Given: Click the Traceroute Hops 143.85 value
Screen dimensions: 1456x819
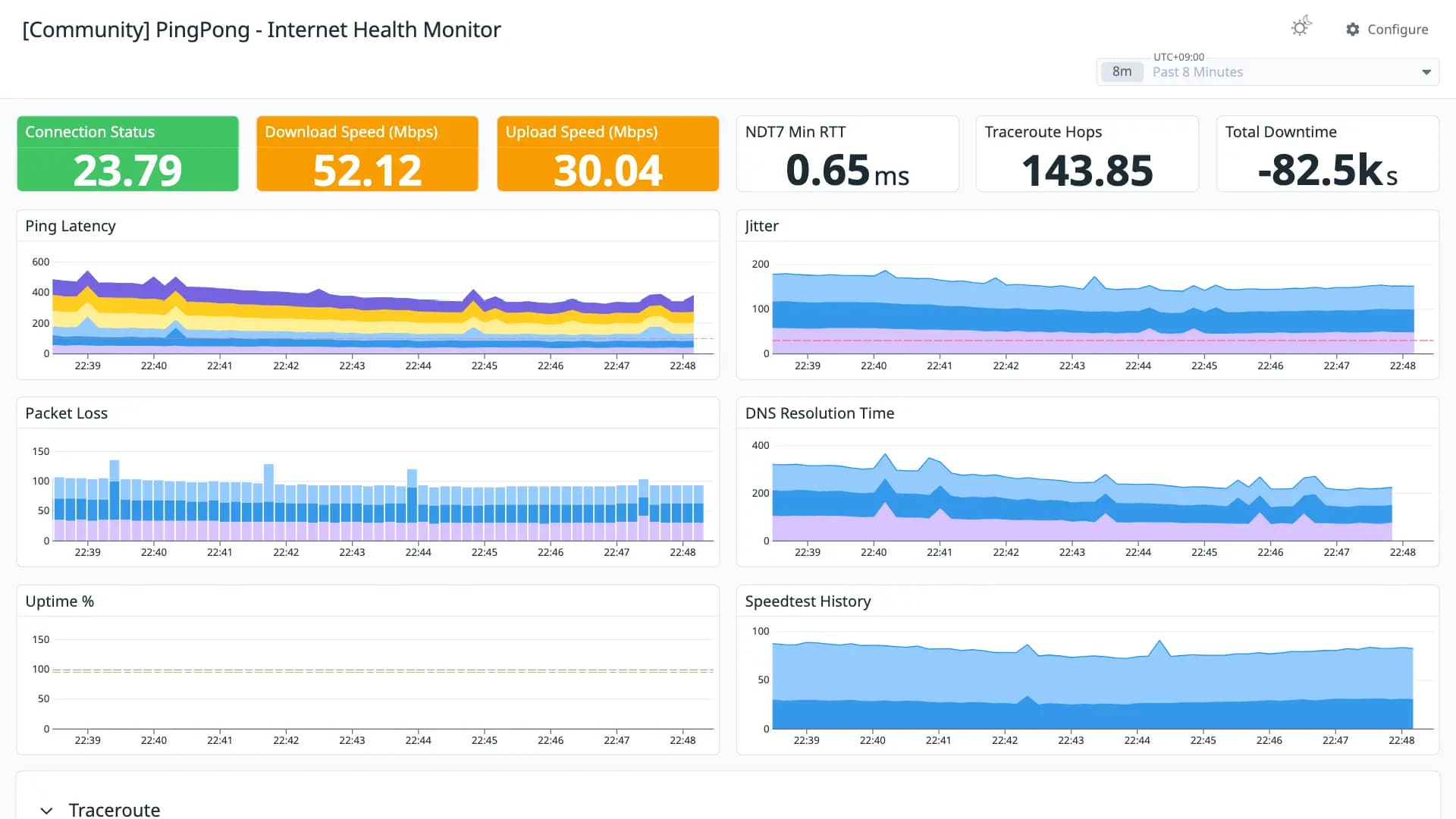Looking at the screenshot, I should pyautogui.click(x=1087, y=170).
